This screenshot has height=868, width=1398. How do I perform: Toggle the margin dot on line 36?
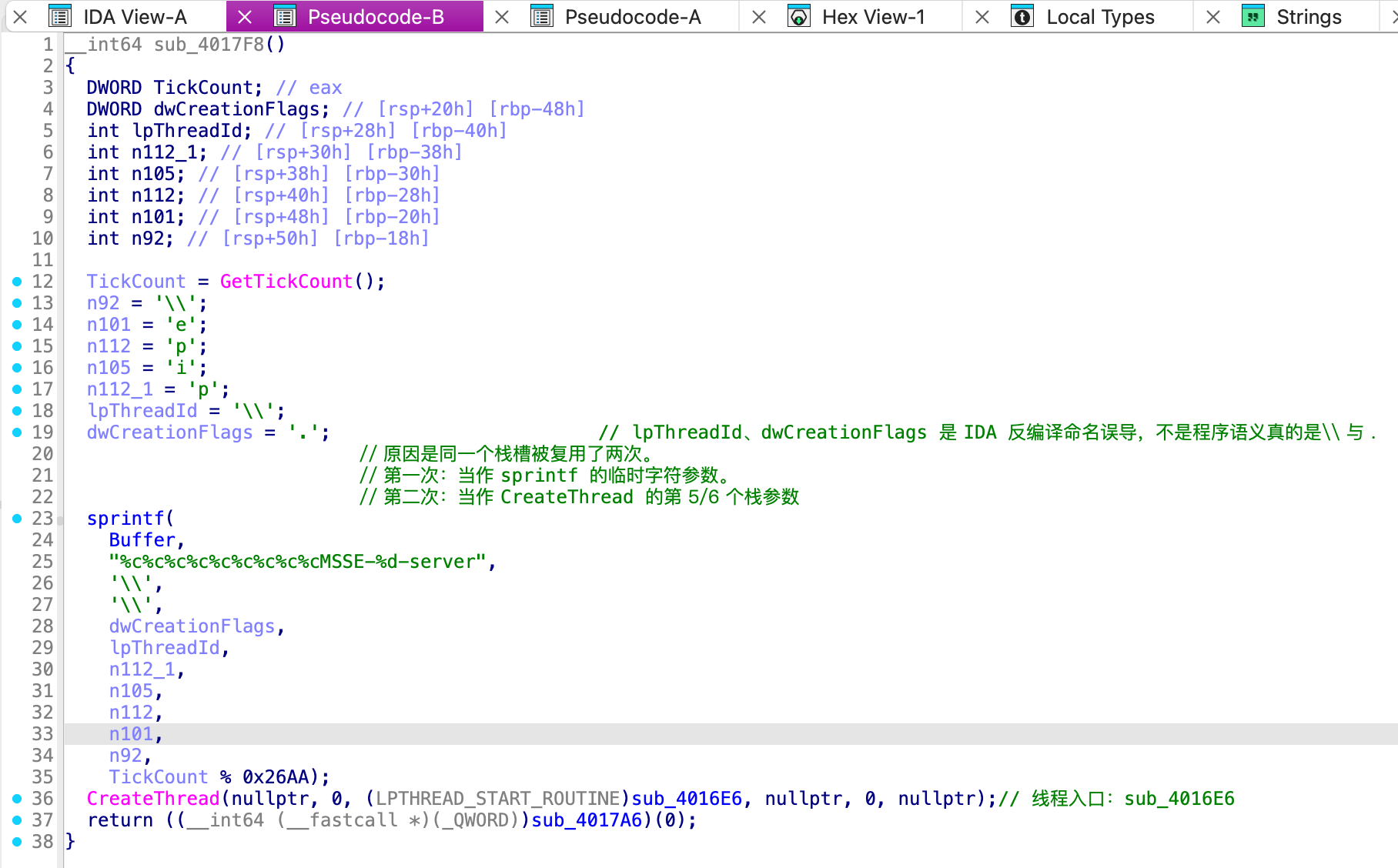coord(17,799)
